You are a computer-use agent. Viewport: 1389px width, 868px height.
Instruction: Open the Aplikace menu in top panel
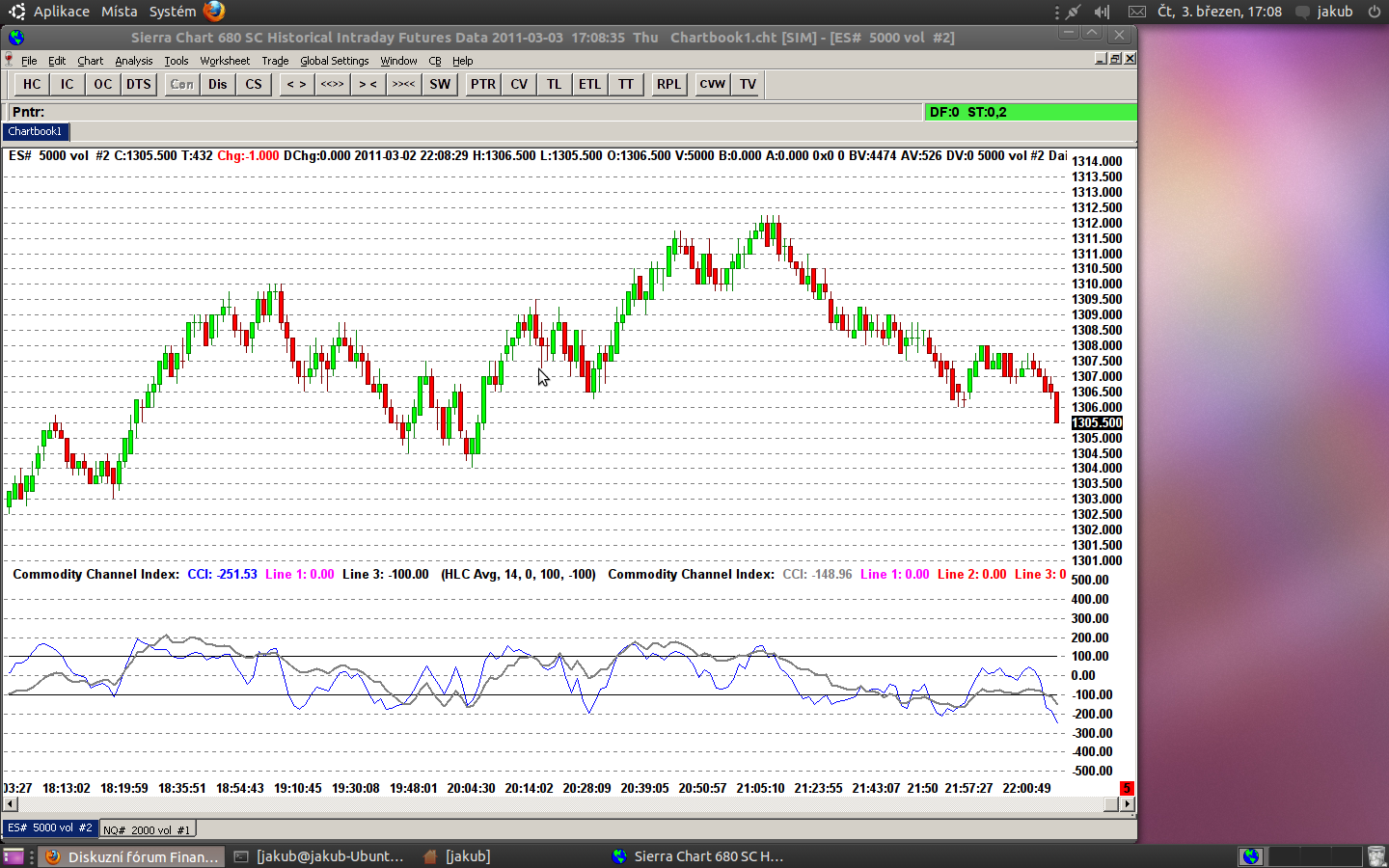point(62,12)
